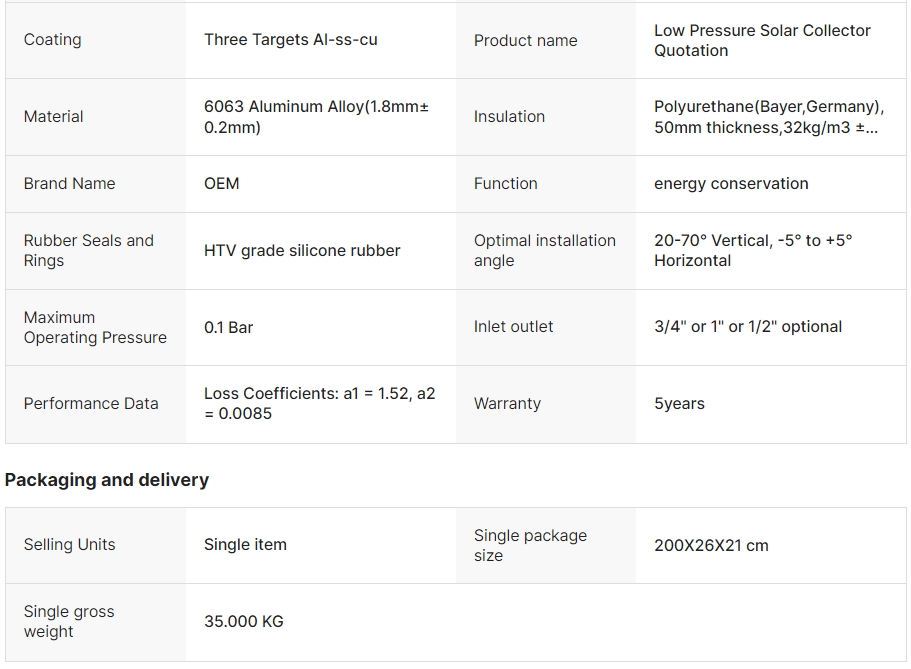Click the '20-70° Vertical' installation angle value
911x669 pixels.
pos(753,251)
